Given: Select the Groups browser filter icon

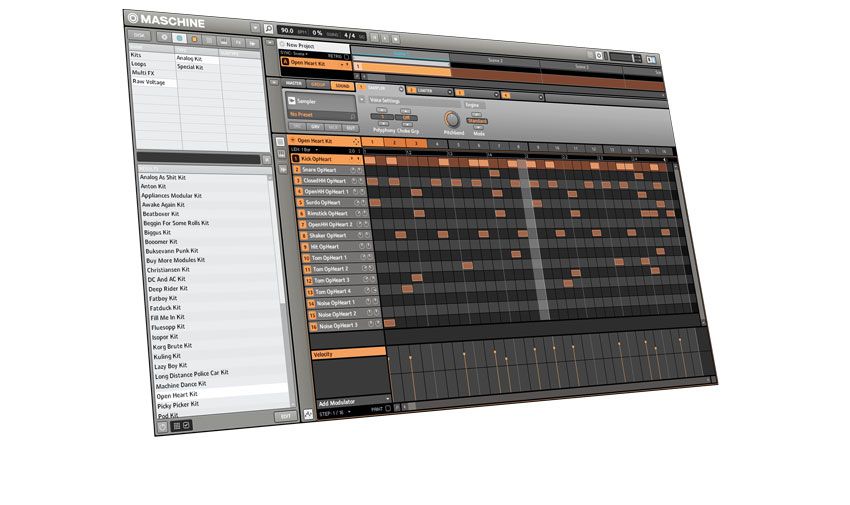Looking at the screenshot, I should pyautogui.click(x=179, y=38).
